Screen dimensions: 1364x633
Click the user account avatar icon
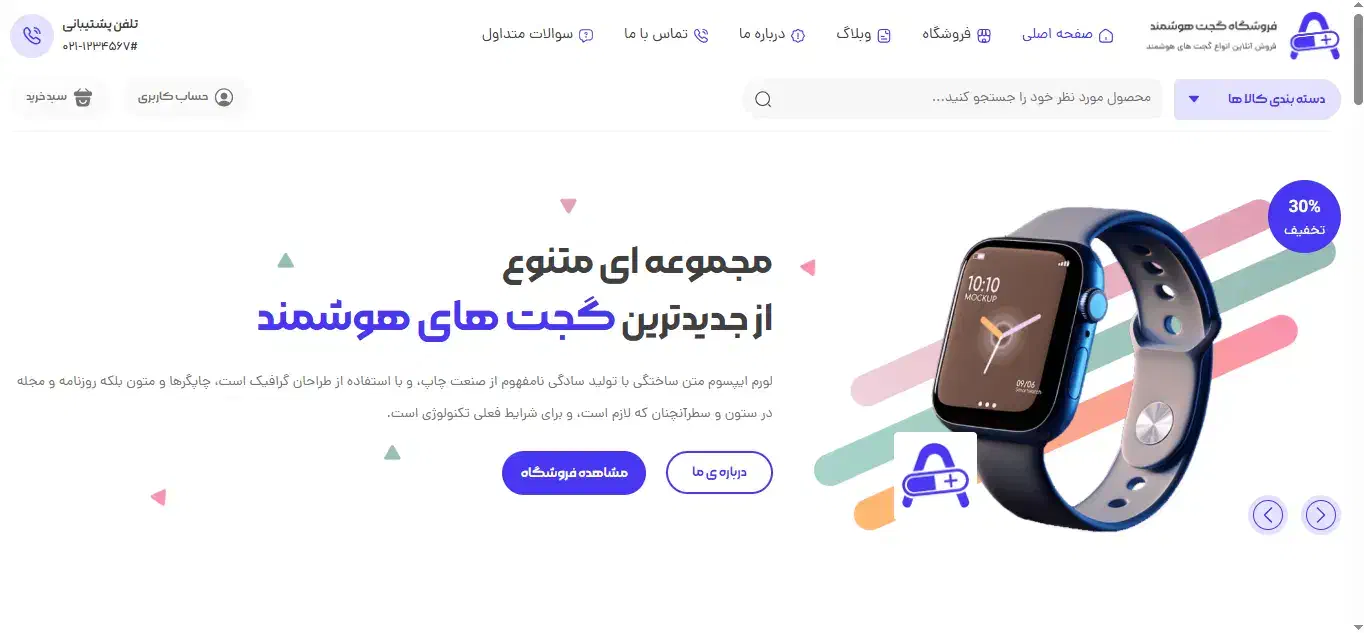point(224,97)
